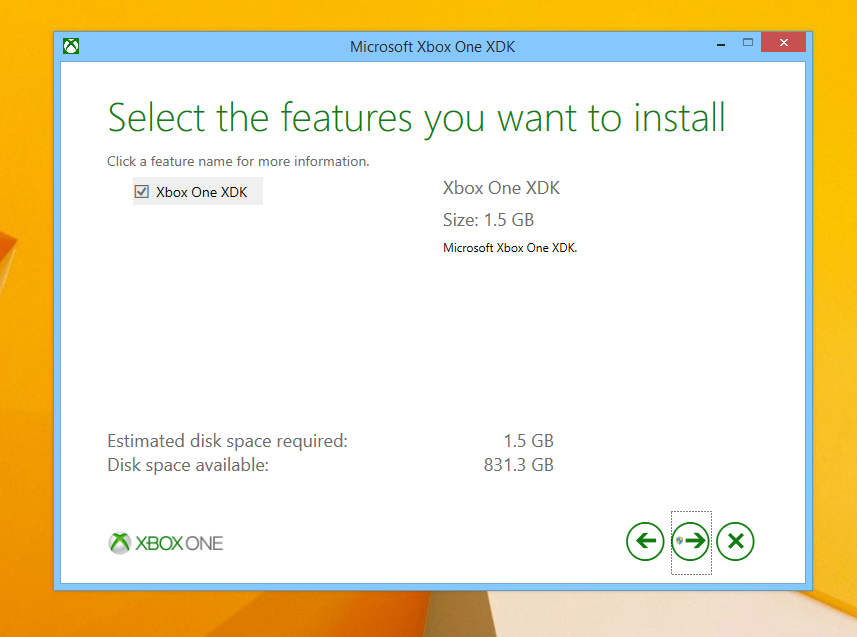Image resolution: width=857 pixels, height=637 pixels.
Task: Minimize the Xbox One XDK installer window
Action: tap(721, 44)
